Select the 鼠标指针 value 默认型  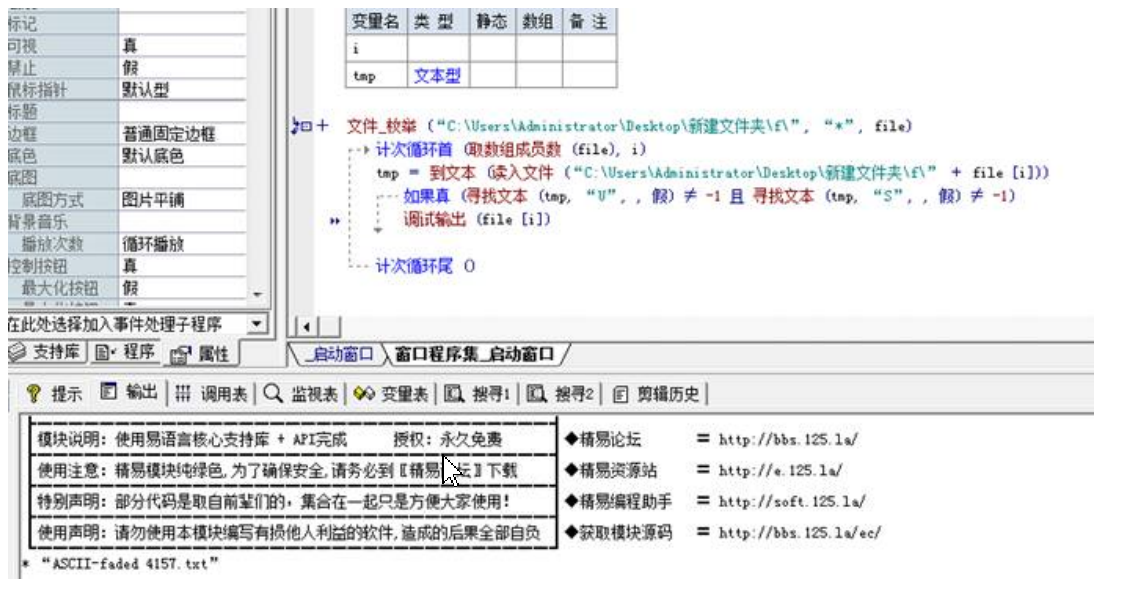tap(182, 89)
